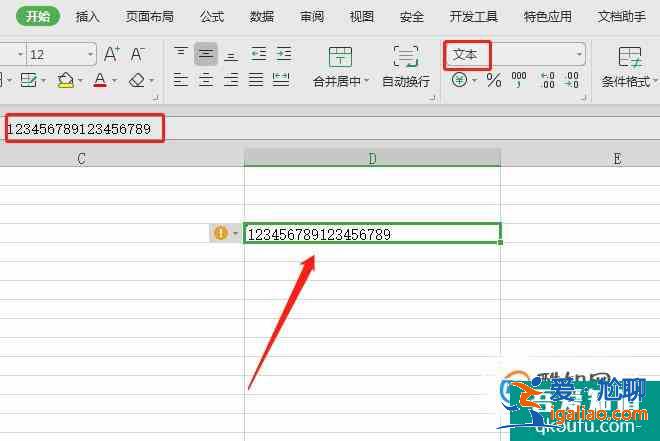
Task: Open the 审阅 tab
Action: click(311, 17)
